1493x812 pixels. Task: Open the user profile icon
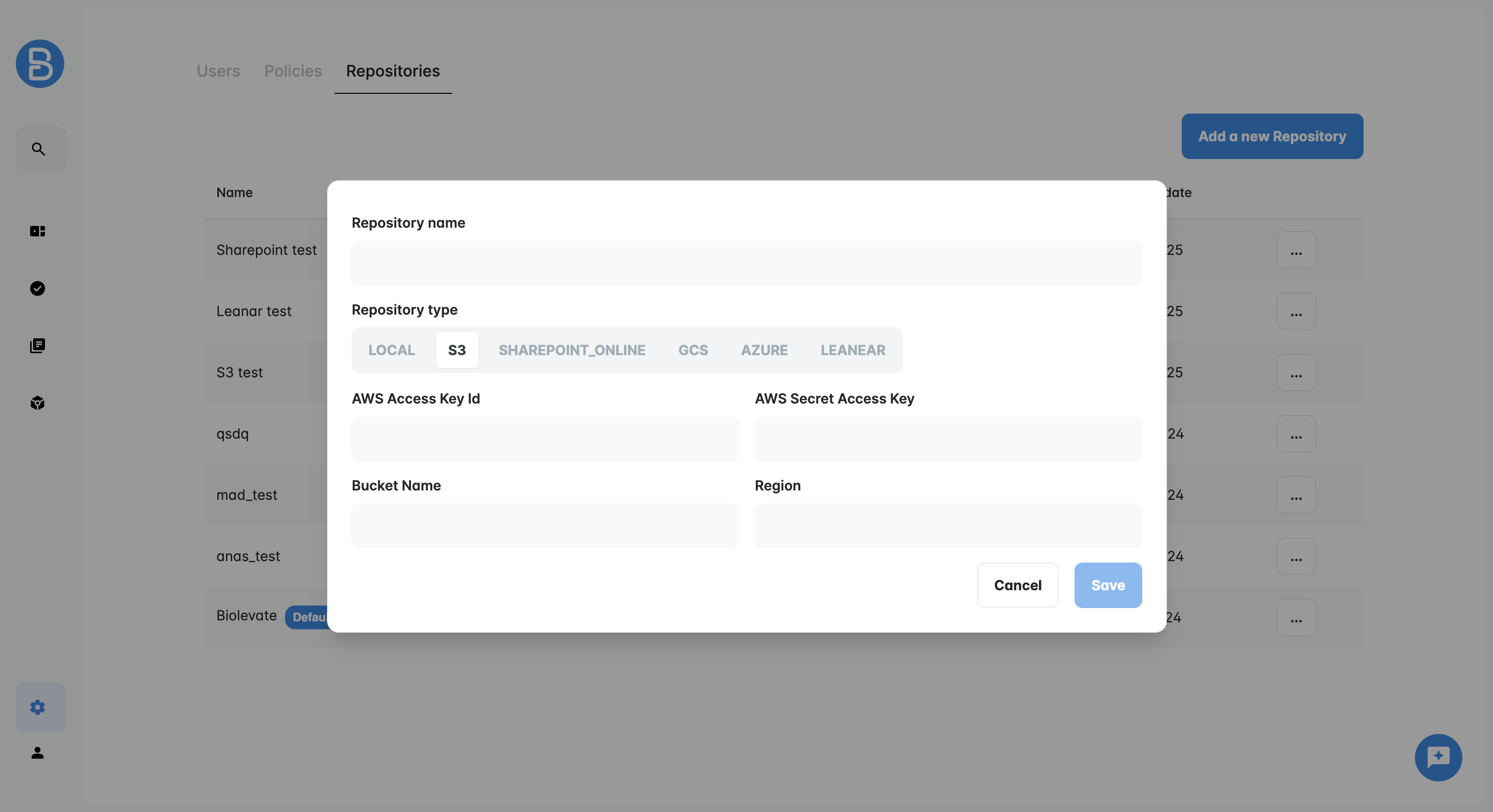38,753
